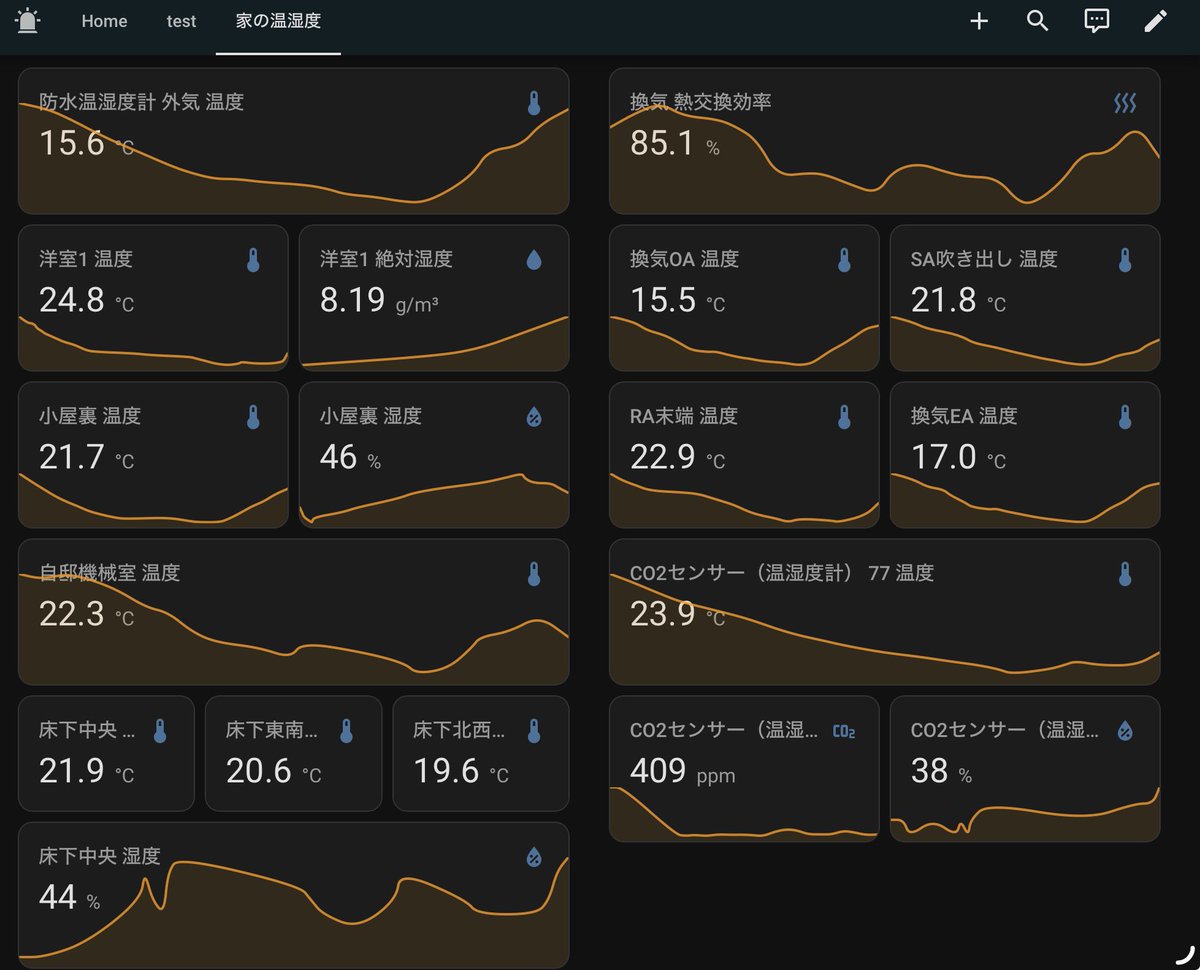This screenshot has width=1200, height=970.
Task: Click the 20.6 °C underfloor value
Action: pyautogui.click(x=273, y=771)
